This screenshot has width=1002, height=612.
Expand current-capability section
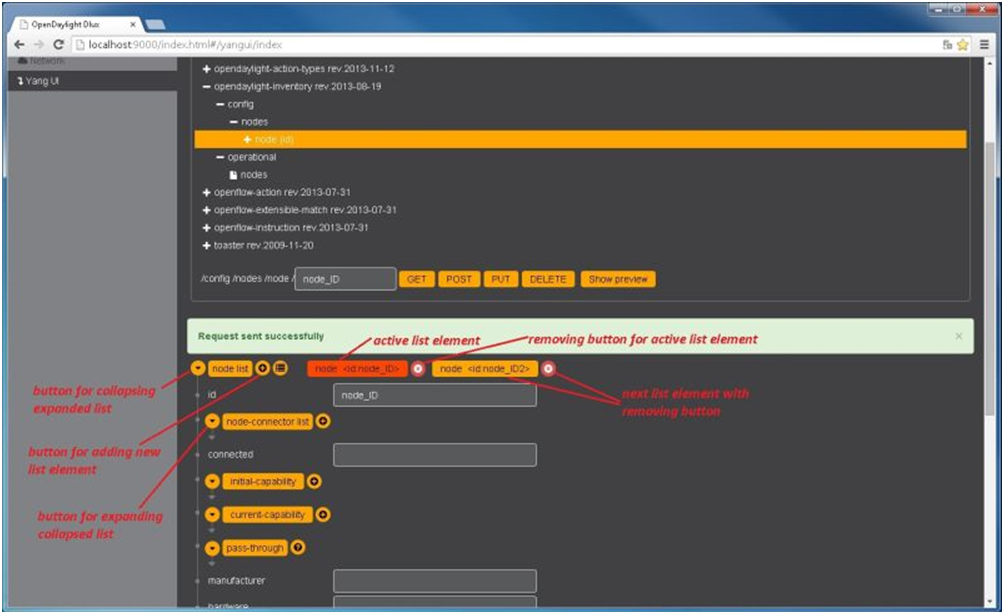point(212,514)
